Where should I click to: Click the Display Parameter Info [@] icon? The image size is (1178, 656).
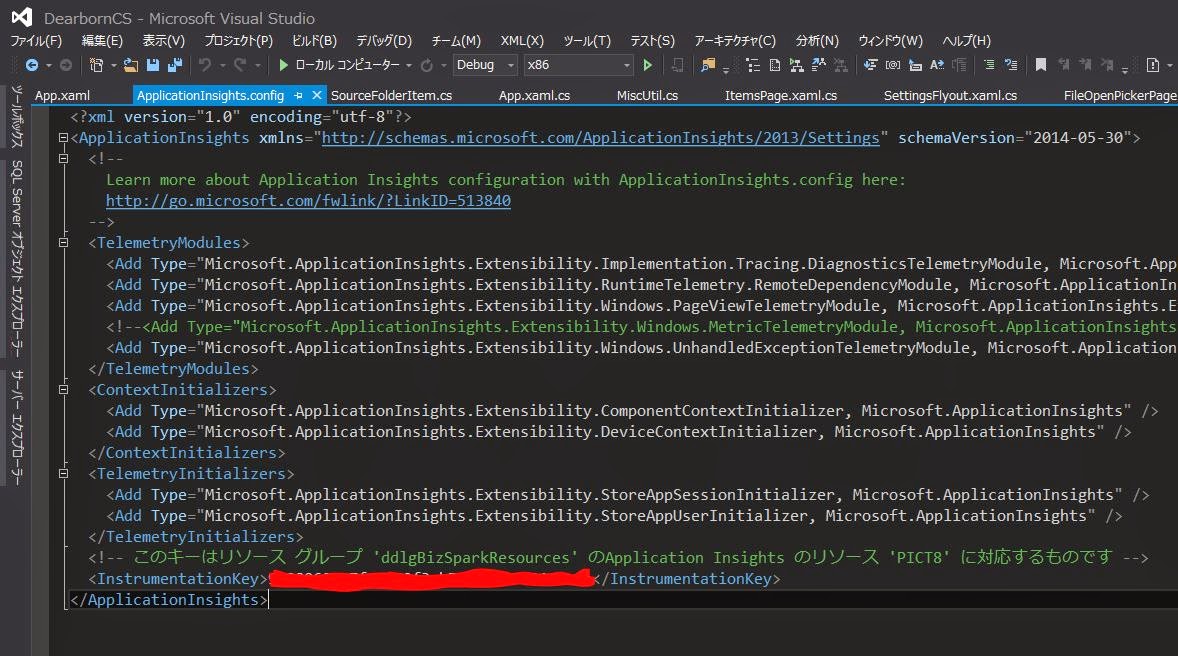[893, 65]
